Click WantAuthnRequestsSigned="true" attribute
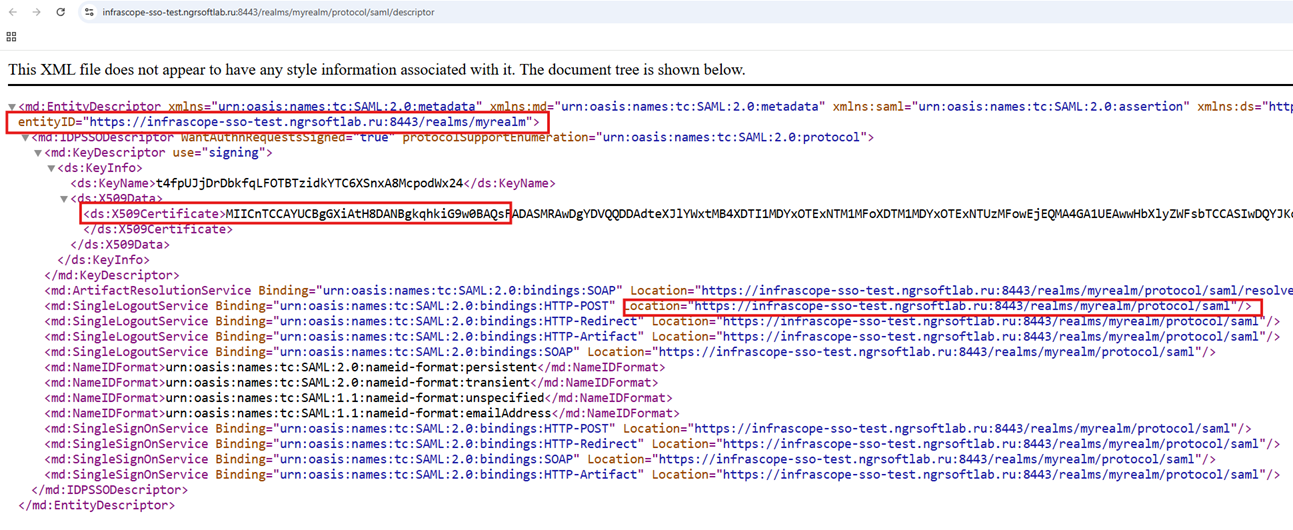Screen dimensions: 1293x530 point(288,137)
